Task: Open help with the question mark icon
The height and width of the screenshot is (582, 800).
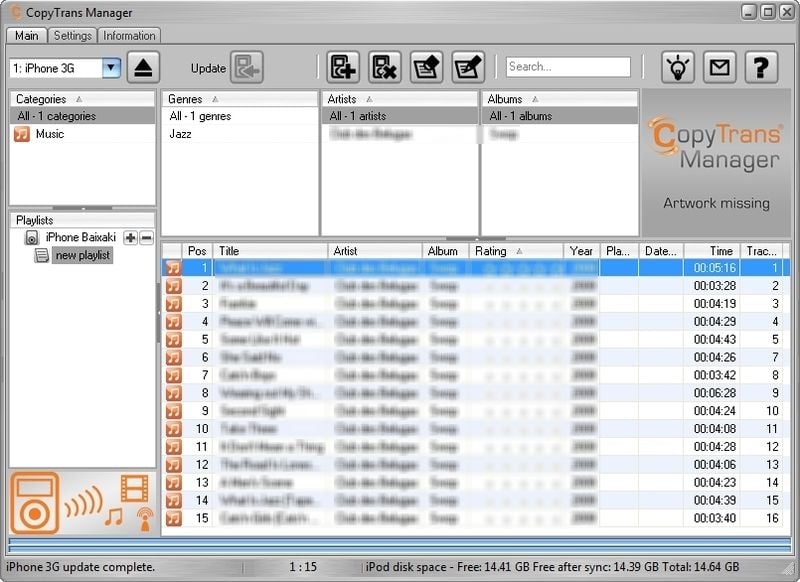Action: point(761,67)
